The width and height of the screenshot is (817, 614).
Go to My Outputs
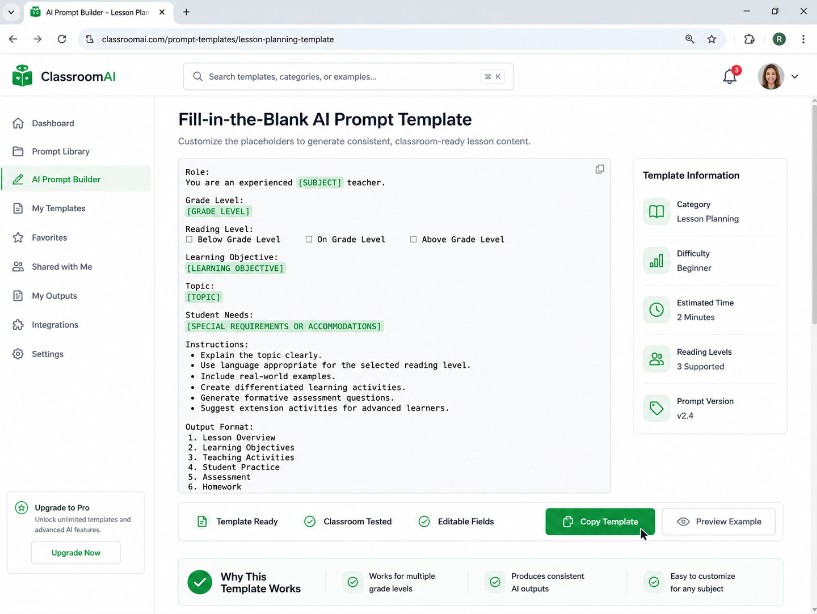[76, 296]
